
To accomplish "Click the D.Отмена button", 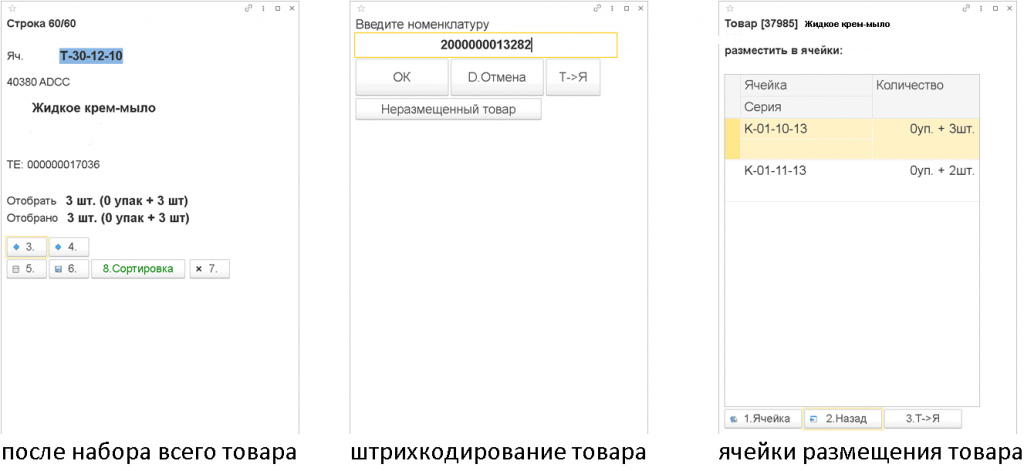I will tap(497, 77).
